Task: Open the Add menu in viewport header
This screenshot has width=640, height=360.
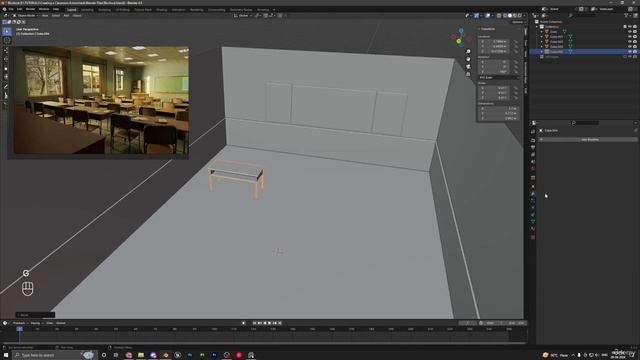Action: [66, 16]
